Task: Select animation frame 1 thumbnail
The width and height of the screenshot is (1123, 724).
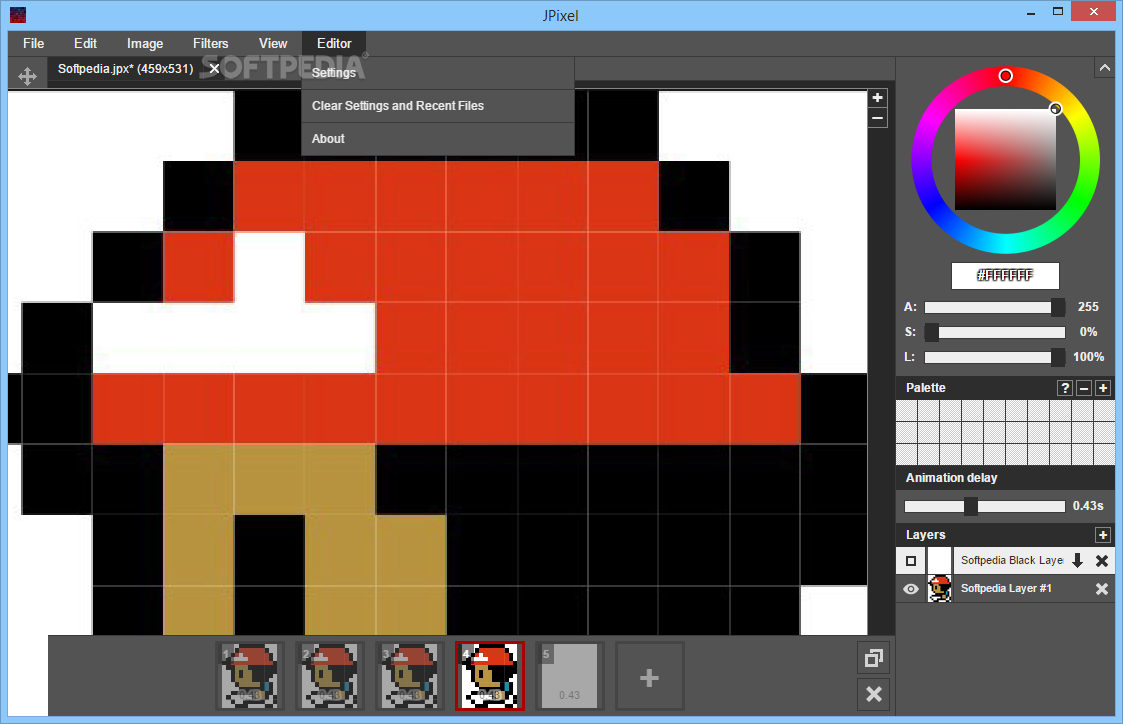Action: [x=250, y=677]
